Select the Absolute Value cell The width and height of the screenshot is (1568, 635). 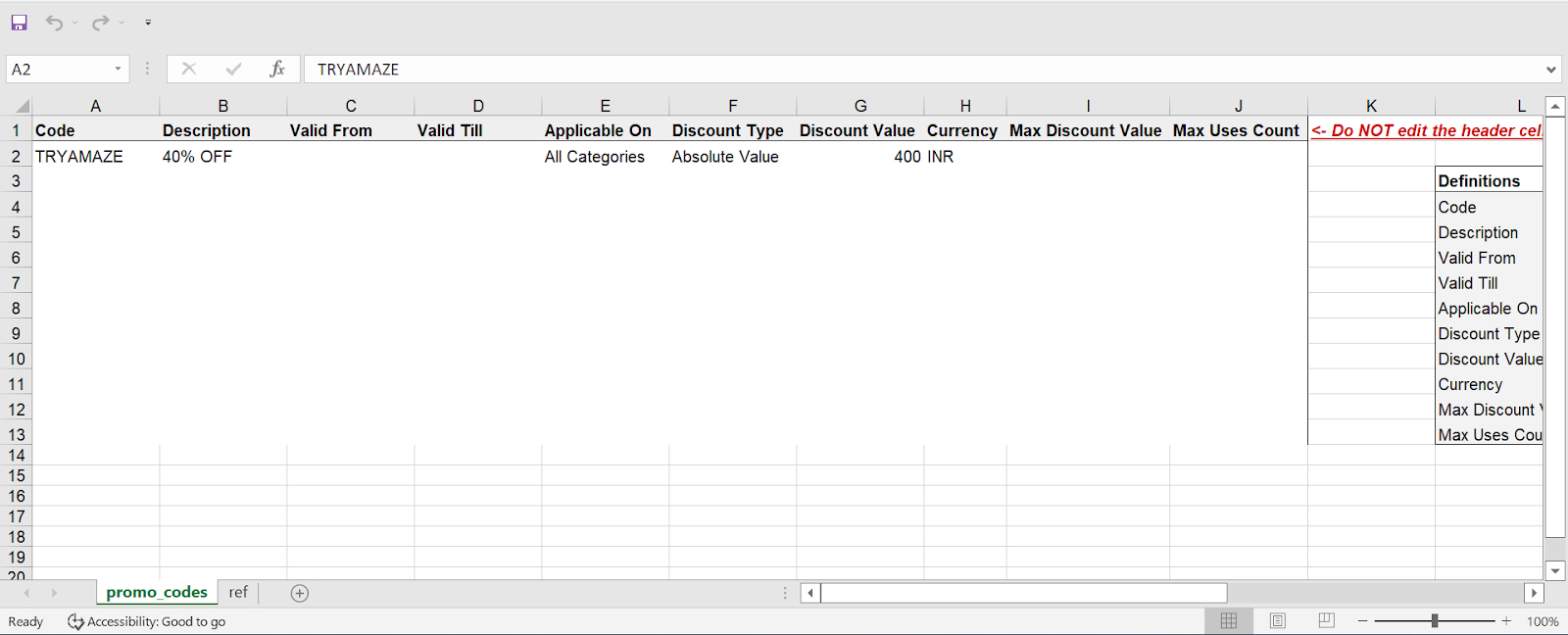pyautogui.click(x=732, y=156)
